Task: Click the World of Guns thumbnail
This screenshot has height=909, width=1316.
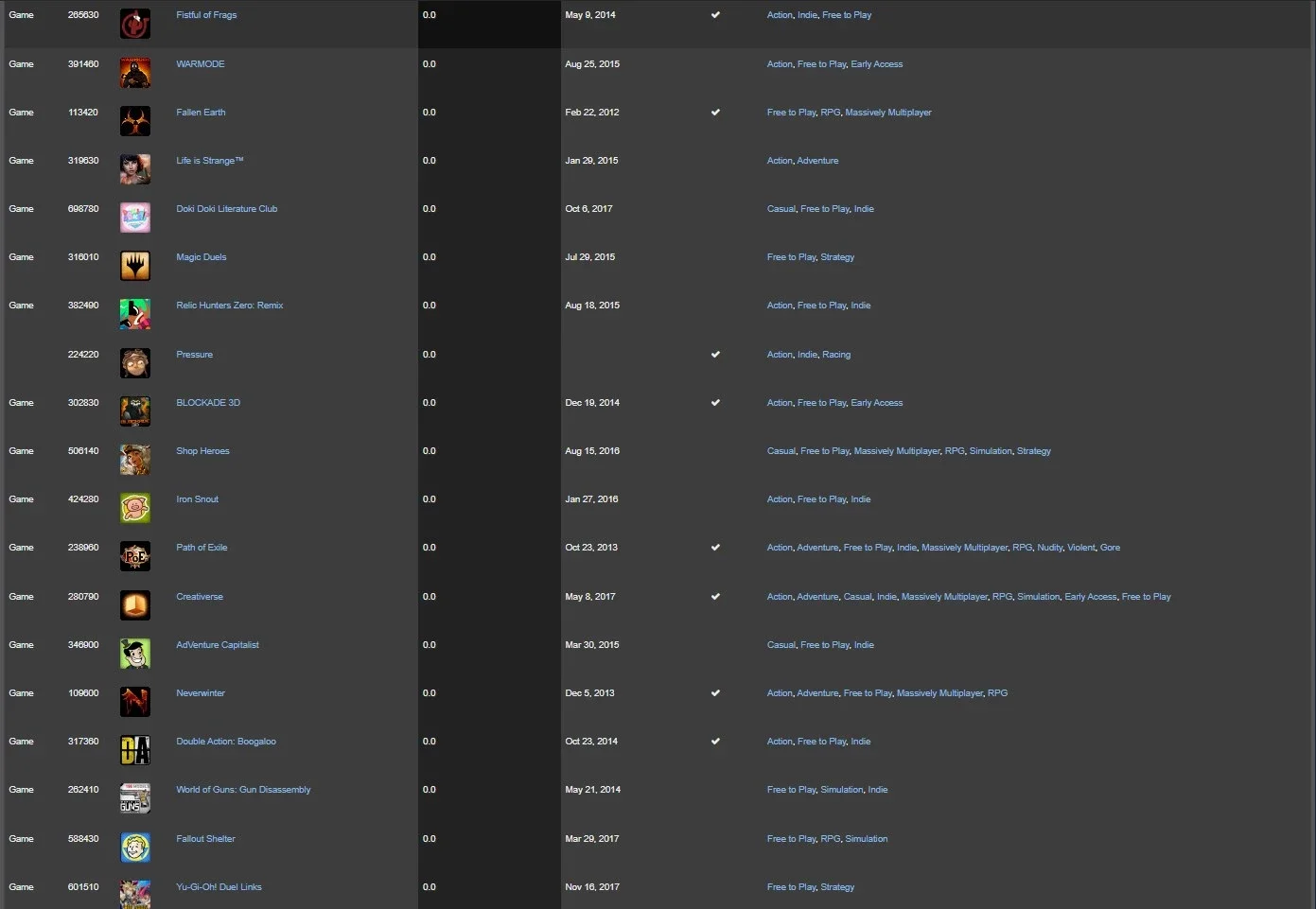Action: coord(135,798)
